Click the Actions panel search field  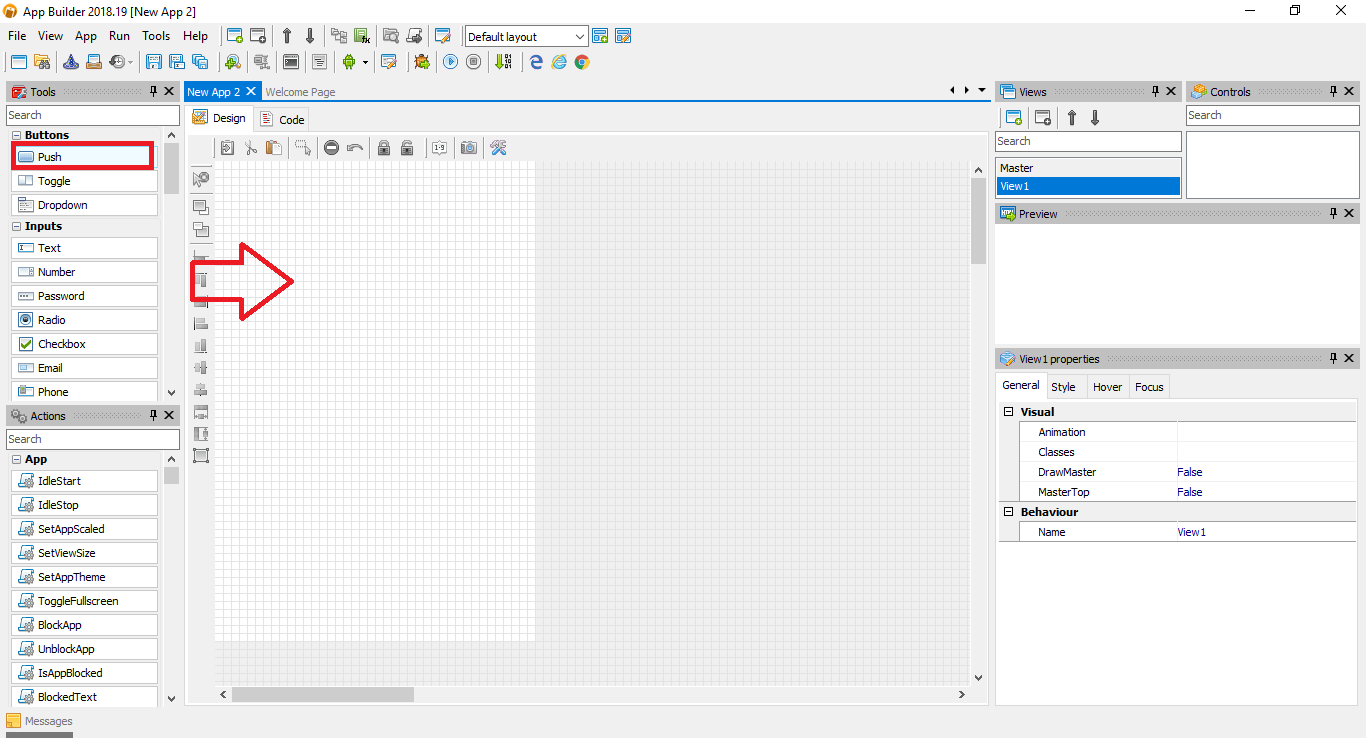point(93,438)
